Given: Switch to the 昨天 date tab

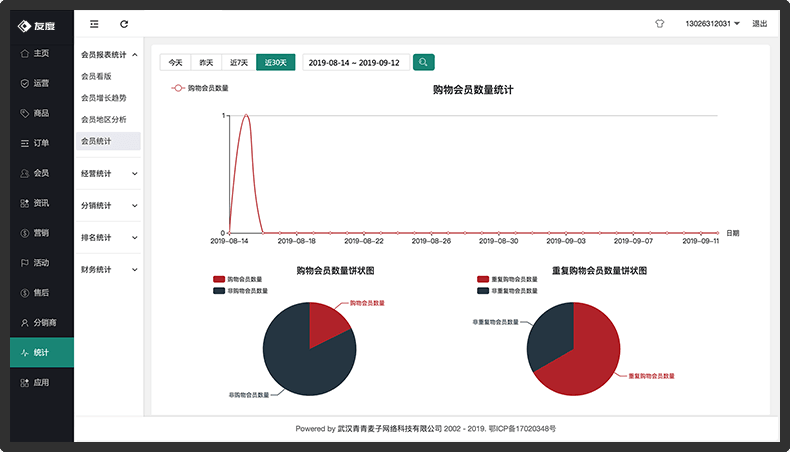Looking at the screenshot, I should pyautogui.click(x=206, y=62).
